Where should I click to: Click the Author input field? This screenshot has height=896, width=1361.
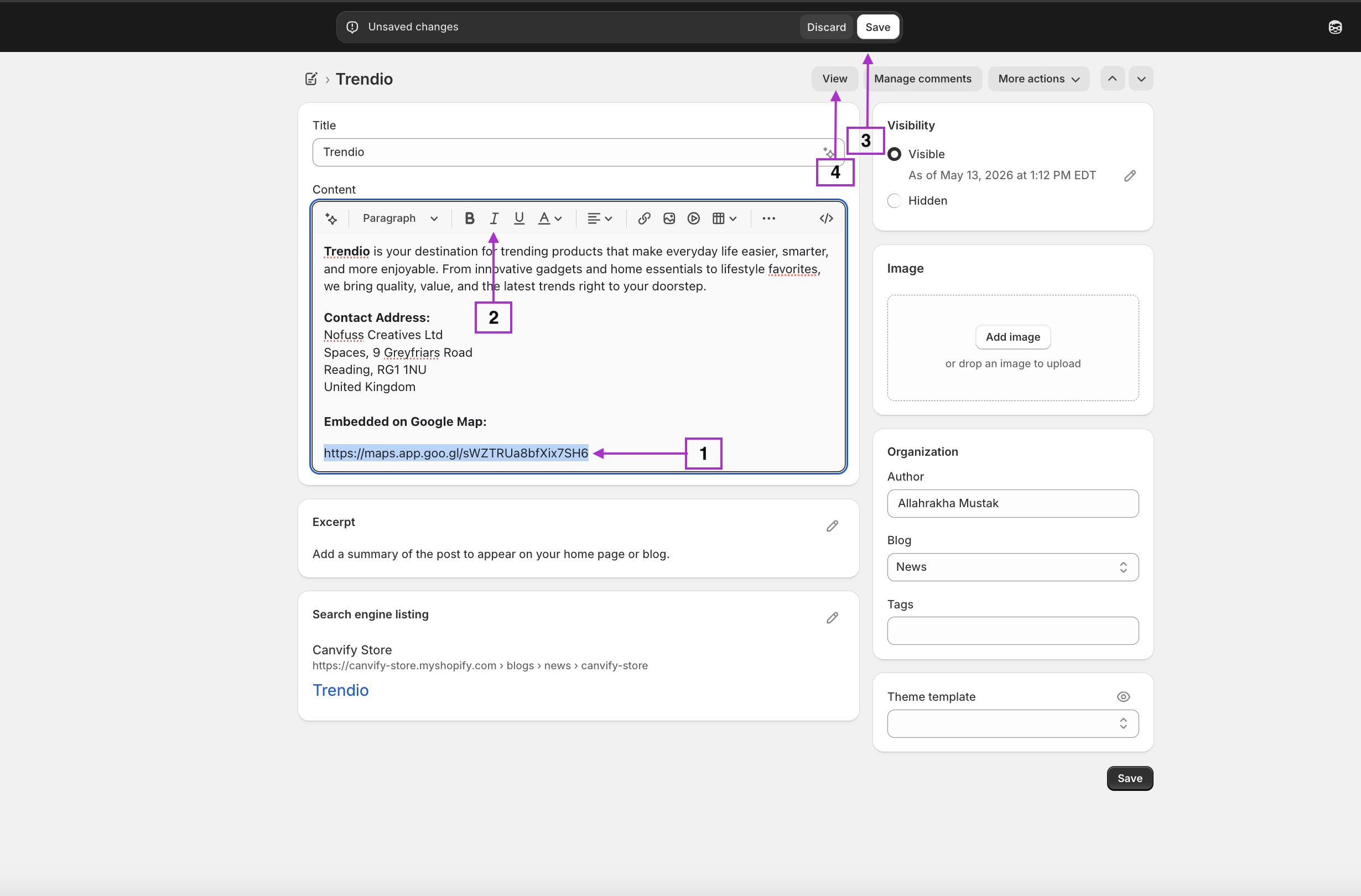pos(1012,504)
